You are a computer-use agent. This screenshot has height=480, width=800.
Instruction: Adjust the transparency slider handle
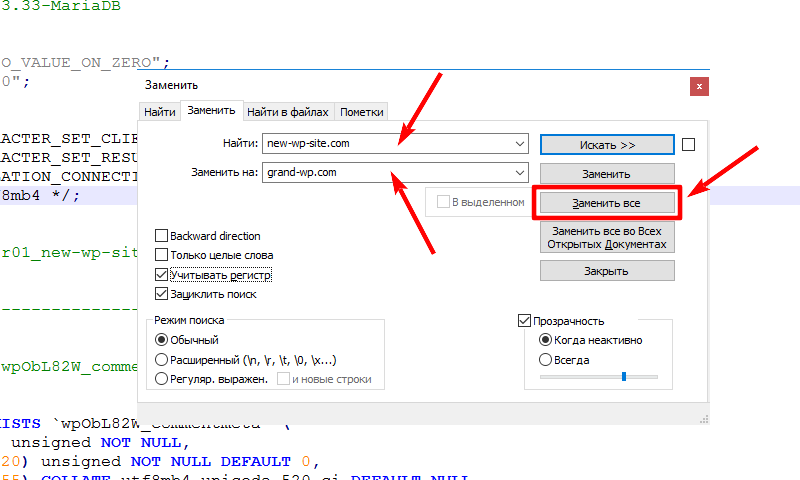(624, 377)
